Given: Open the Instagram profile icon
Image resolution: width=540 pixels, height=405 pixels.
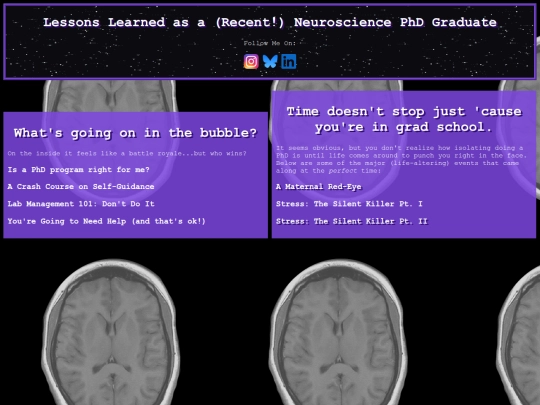Looking at the screenshot, I should point(251,62).
